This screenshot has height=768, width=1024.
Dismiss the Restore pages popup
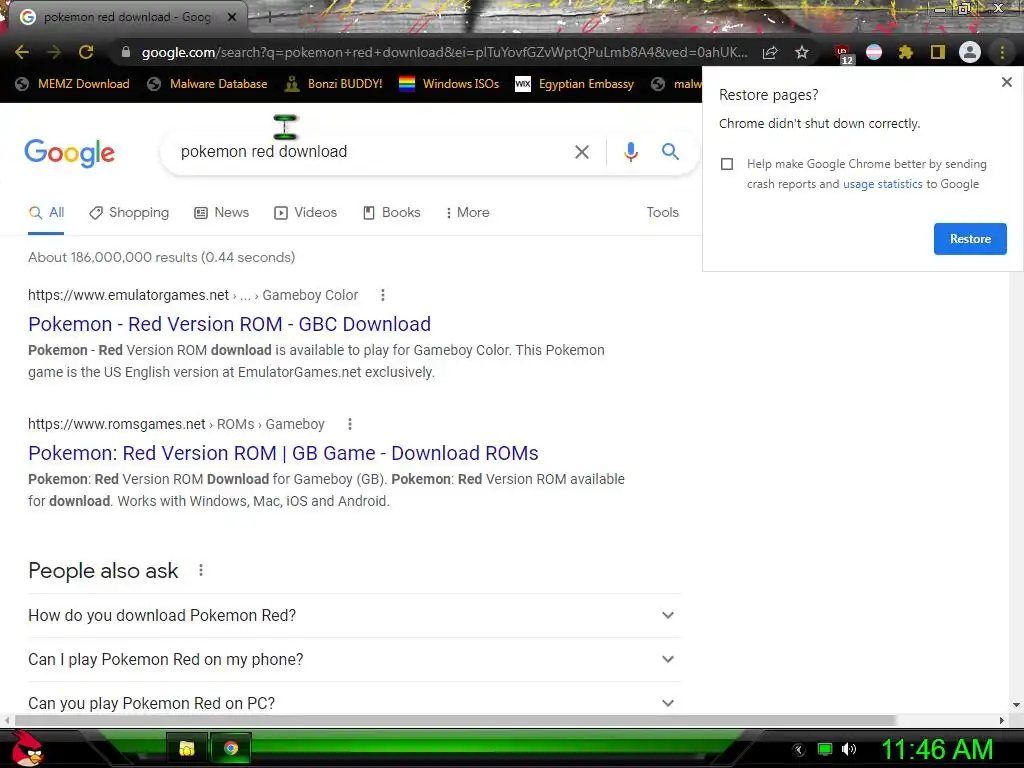[x=1006, y=82]
